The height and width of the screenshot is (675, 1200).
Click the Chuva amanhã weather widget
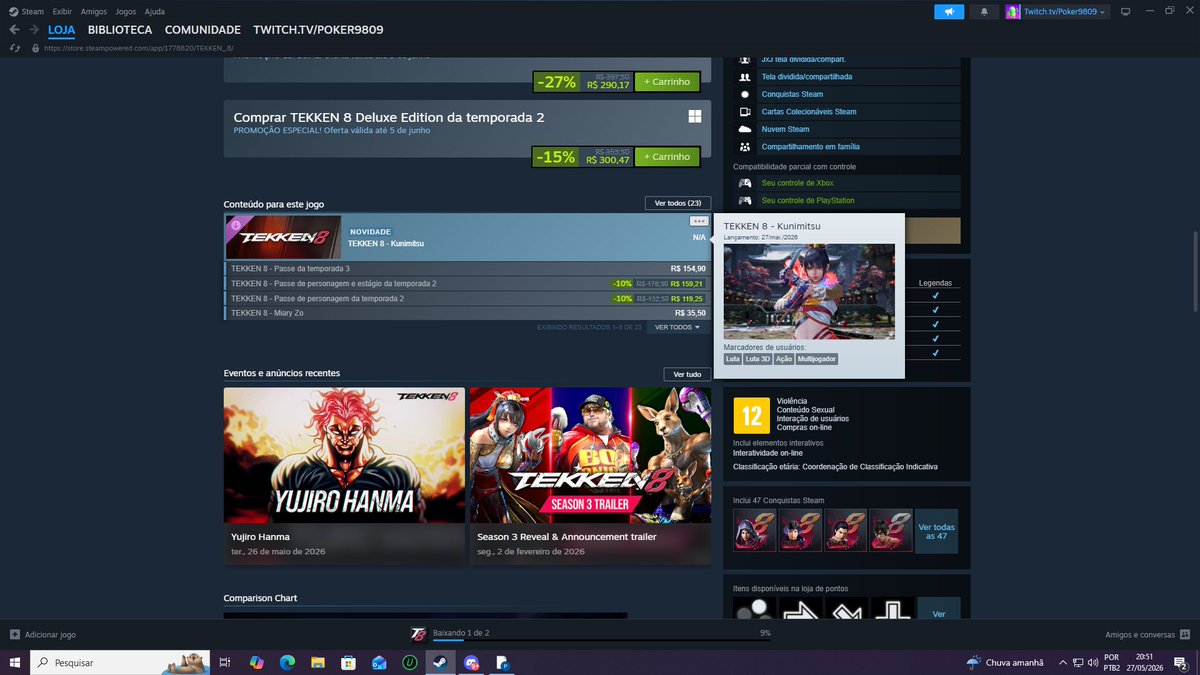coord(1004,662)
